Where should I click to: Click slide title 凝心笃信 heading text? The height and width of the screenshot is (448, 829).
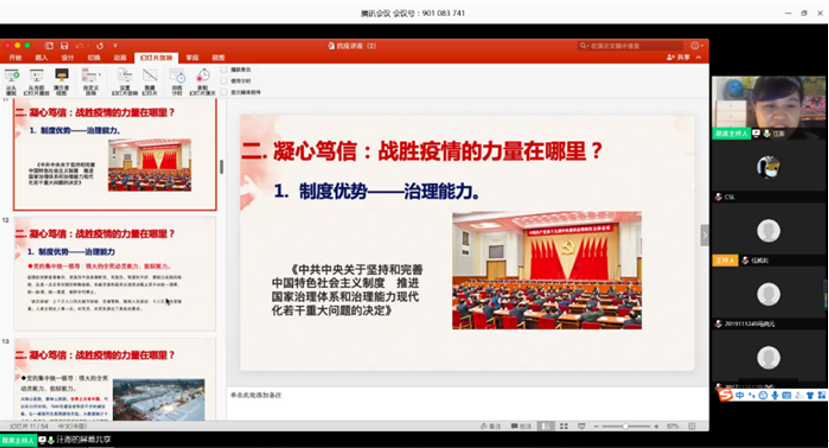tap(421, 151)
